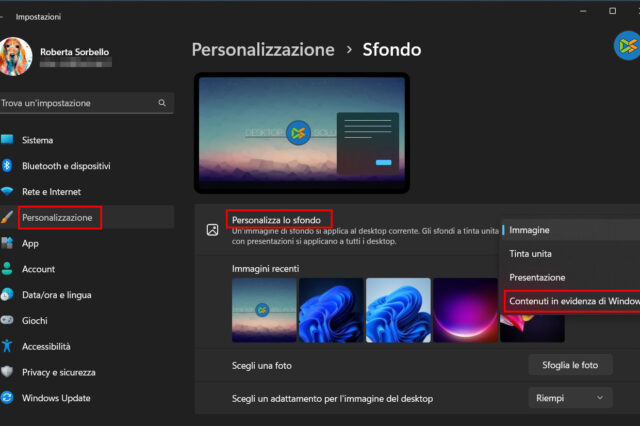Go back to Personalizzazione breadcrumb

263,50
